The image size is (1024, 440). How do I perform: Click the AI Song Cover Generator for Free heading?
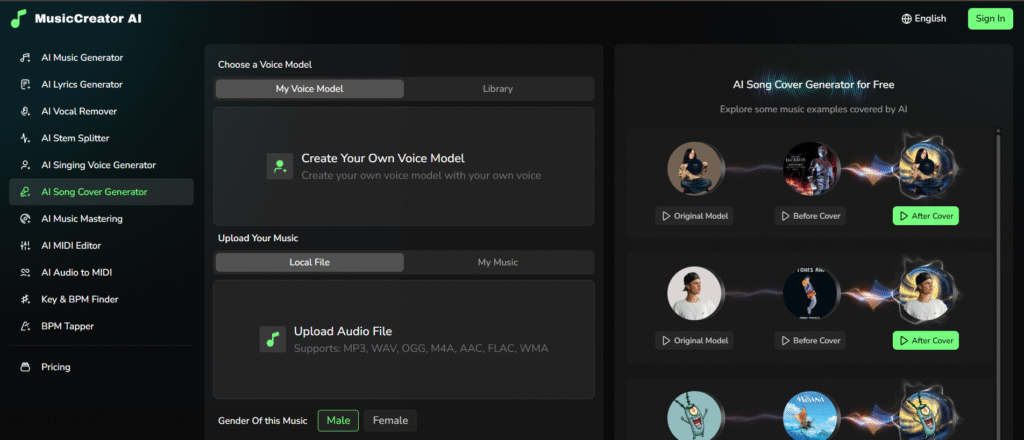point(813,84)
